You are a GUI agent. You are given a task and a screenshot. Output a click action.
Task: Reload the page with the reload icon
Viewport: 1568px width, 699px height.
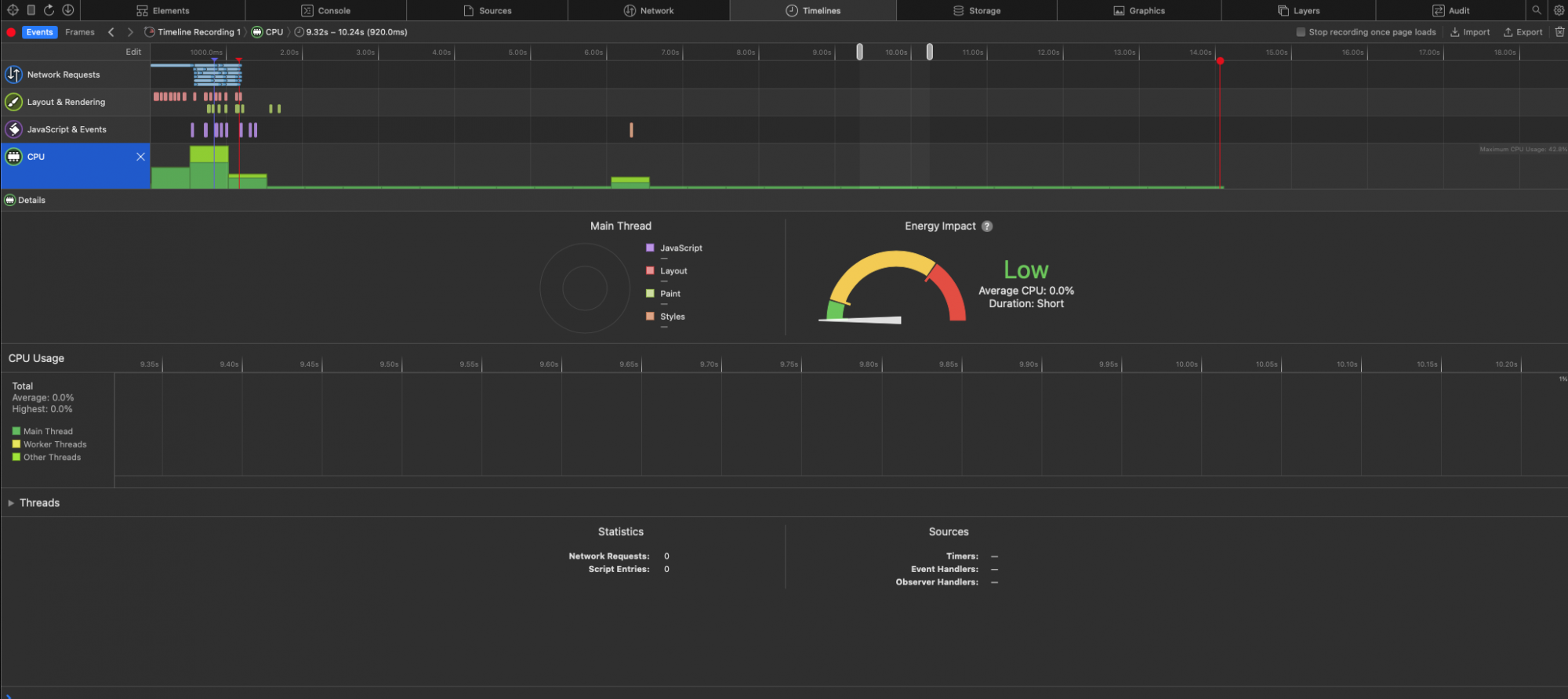(x=49, y=10)
